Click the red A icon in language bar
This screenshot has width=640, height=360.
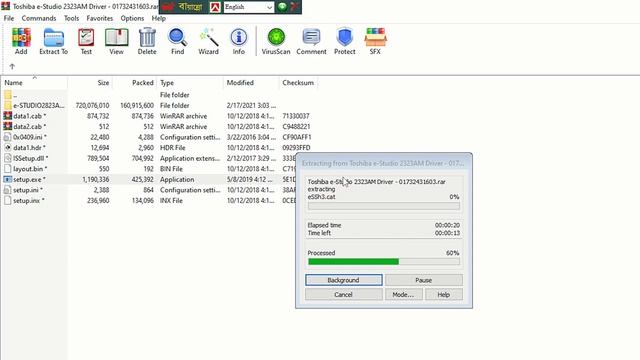point(215,7)
